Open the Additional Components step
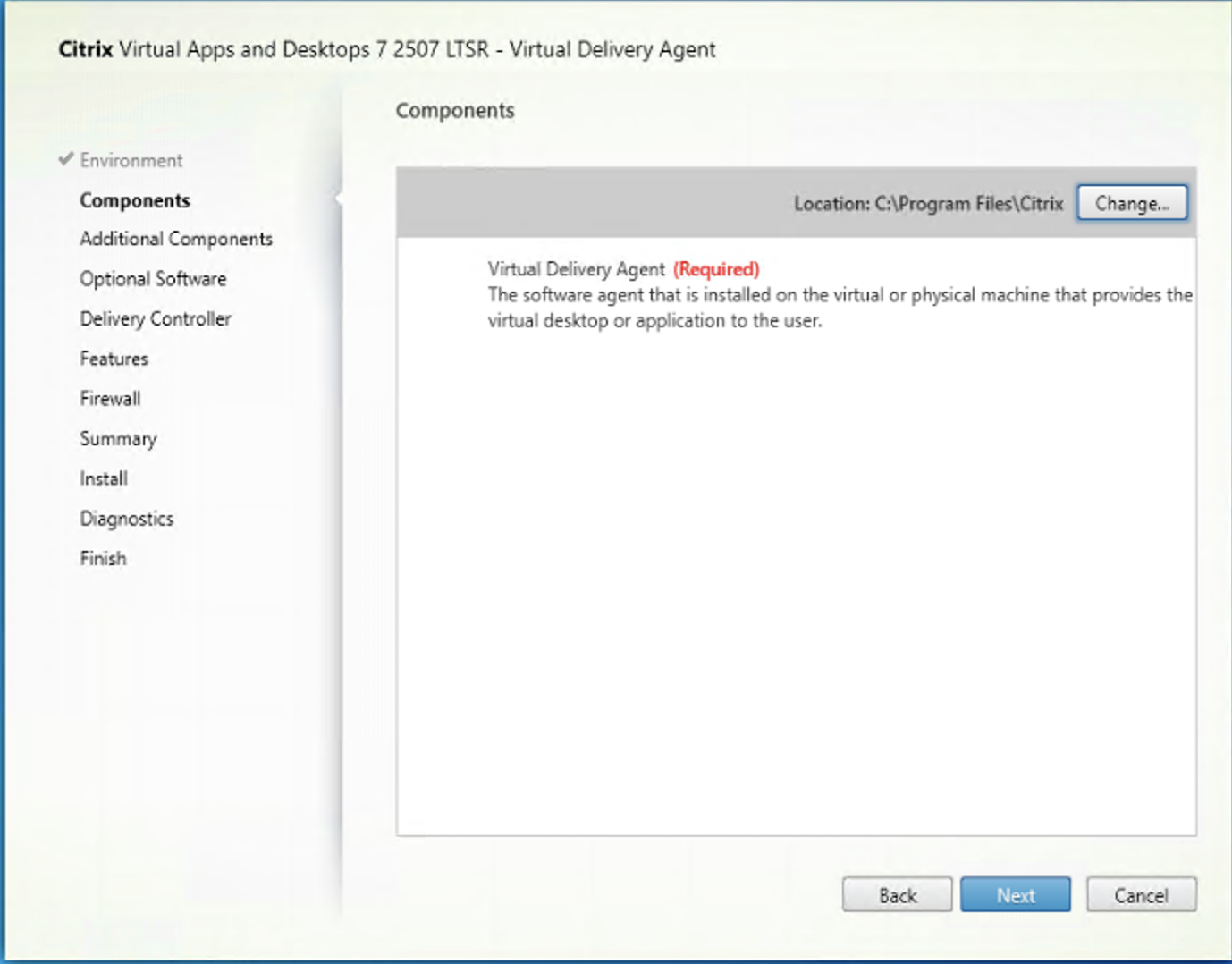1232x964 pixels. (175, 239)
